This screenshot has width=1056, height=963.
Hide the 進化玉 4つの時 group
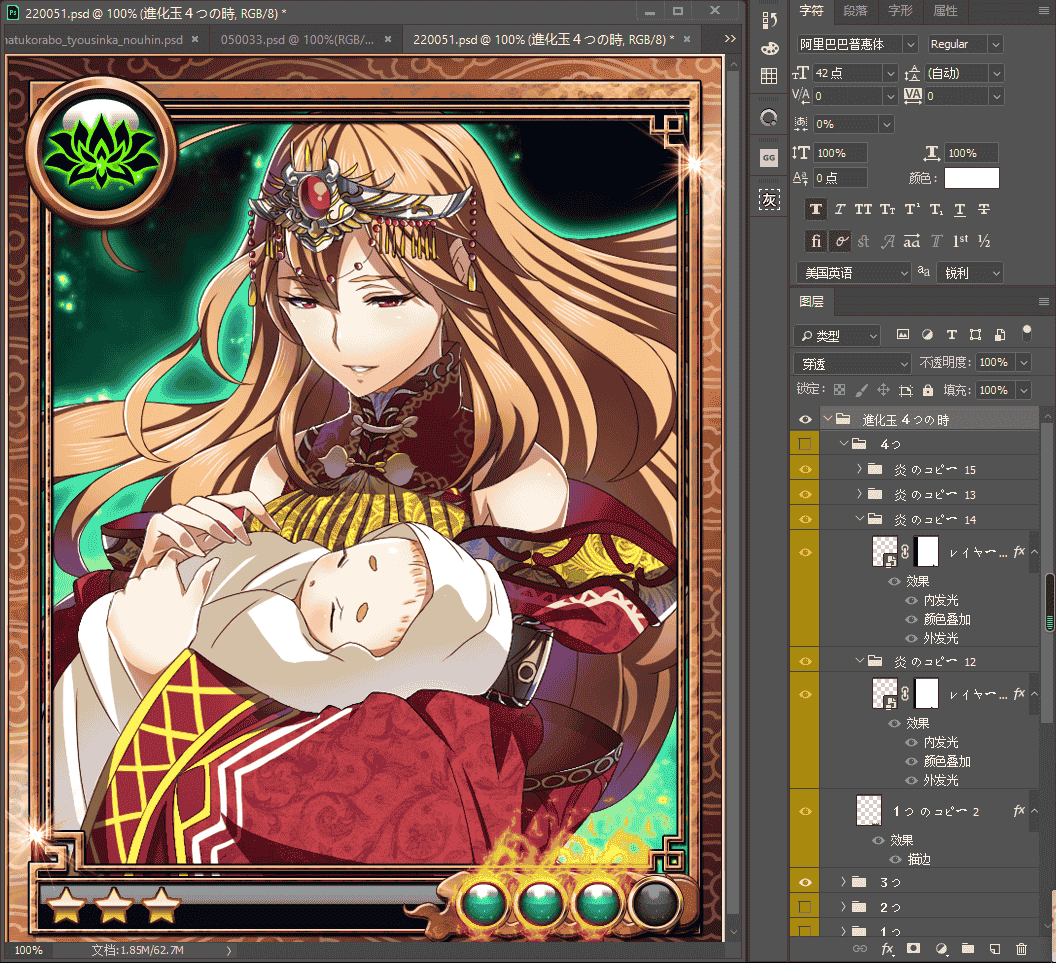[805, 420]
